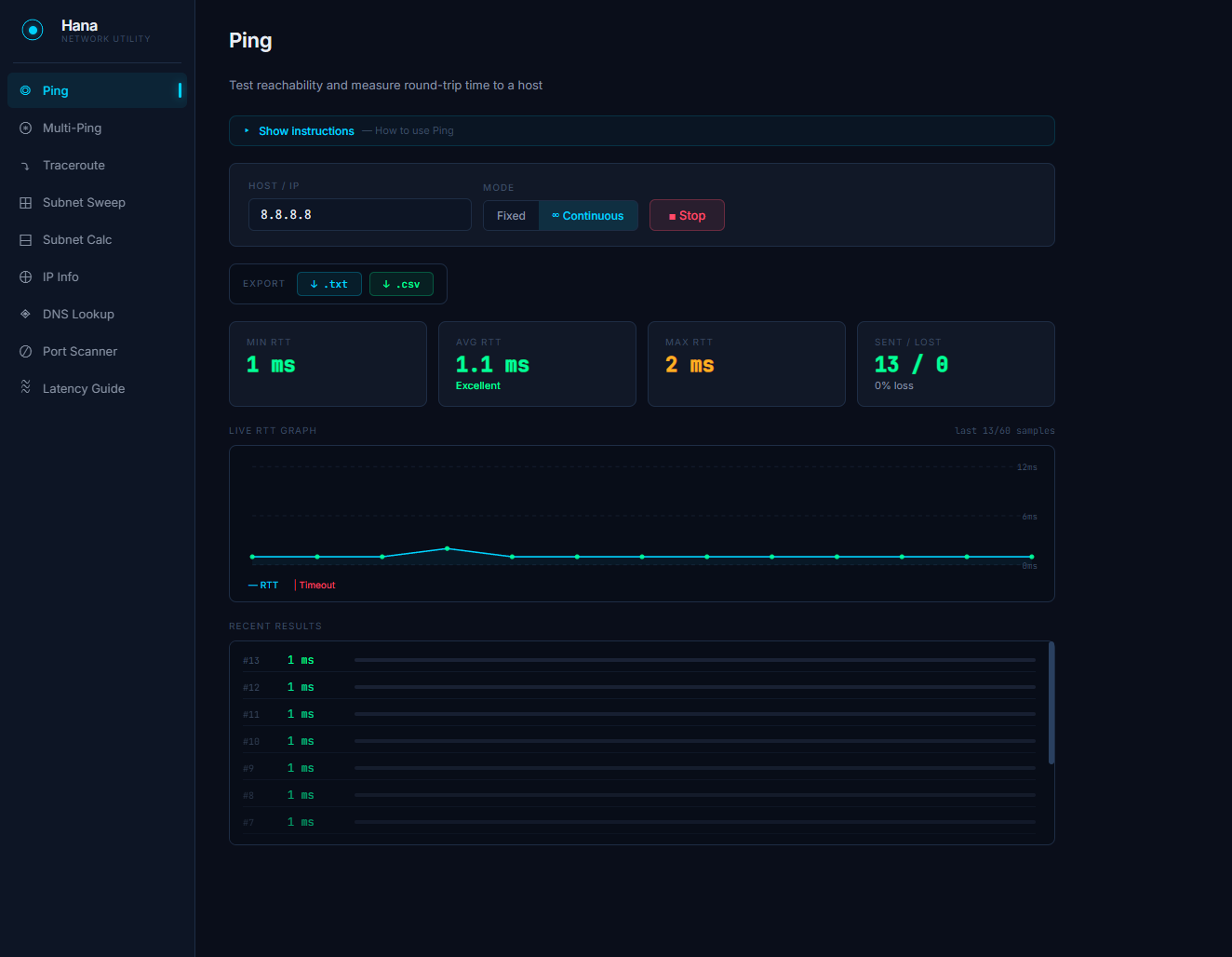Click the Subnet Calc icon
1232x957 pixels.
pos(25,239)
